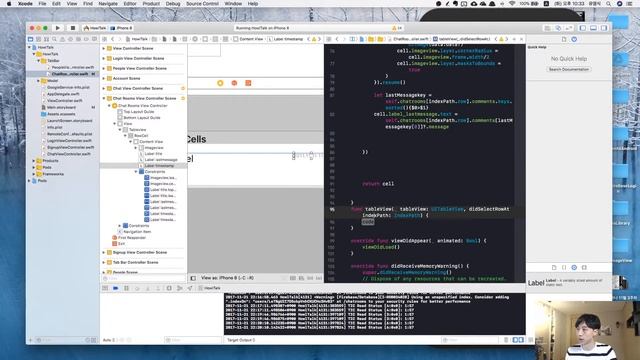This screenshot has width=640, height=360.
Task: Click the Exit dock icon on canvas
Action: click(x=248, y=83)
